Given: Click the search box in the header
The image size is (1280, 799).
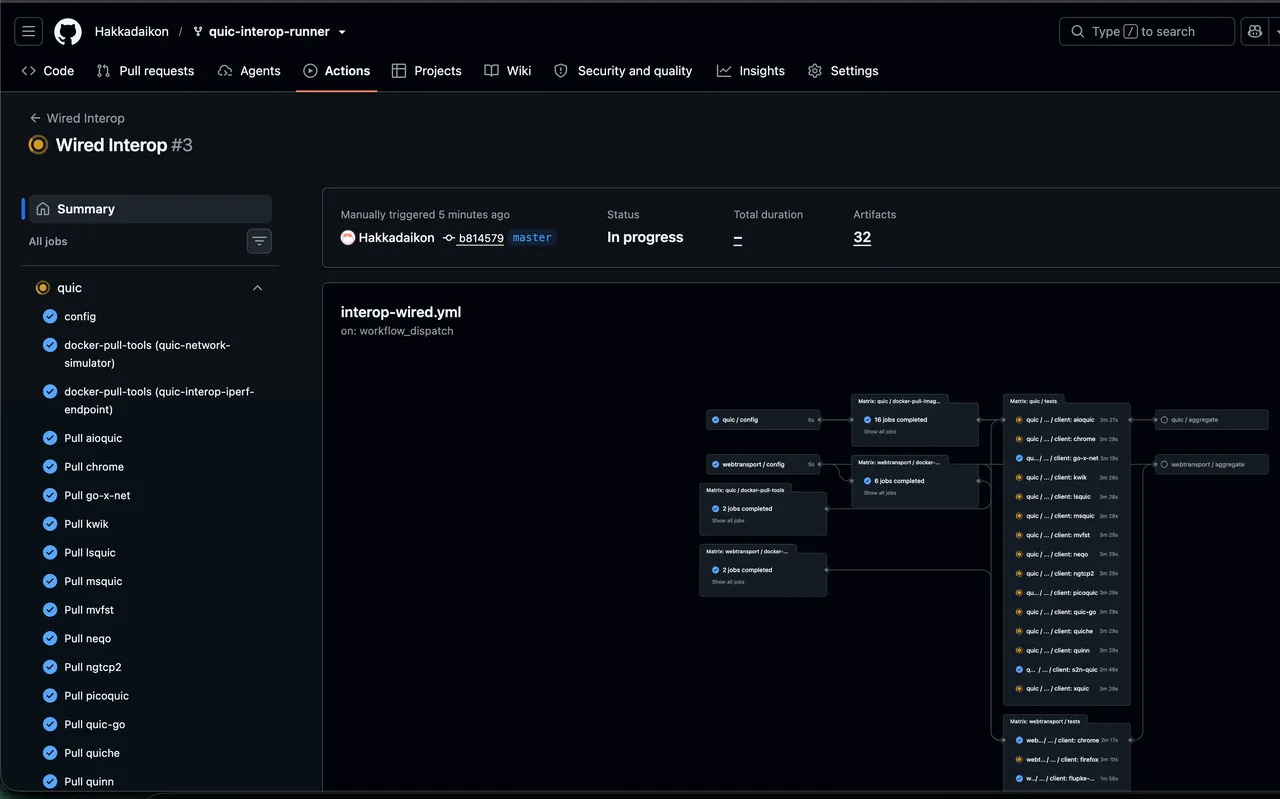Looking at the screenshot, I should pyautogui.click(x=1147, y=32).
